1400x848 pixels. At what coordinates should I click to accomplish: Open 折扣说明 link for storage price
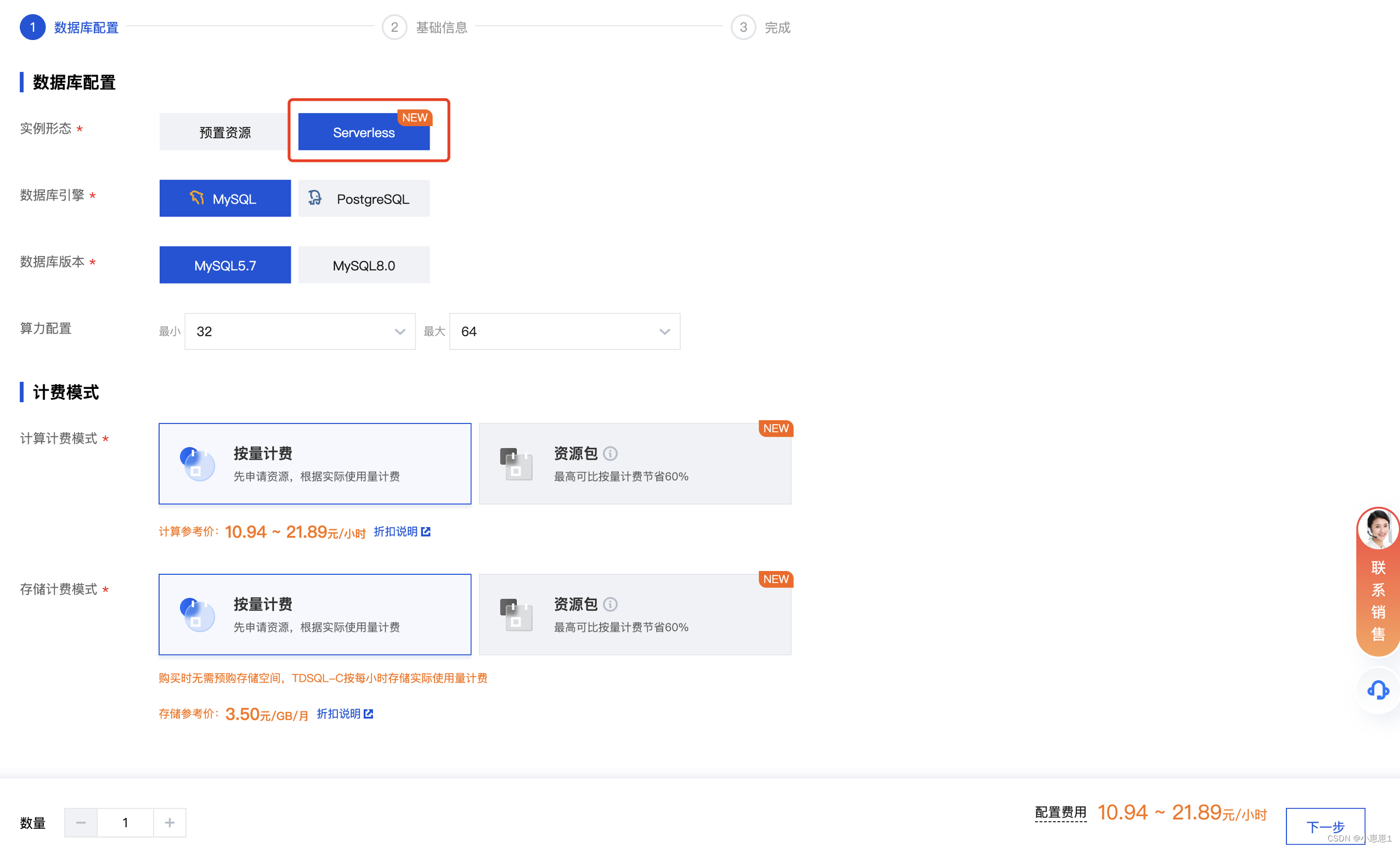pos(345,714)
